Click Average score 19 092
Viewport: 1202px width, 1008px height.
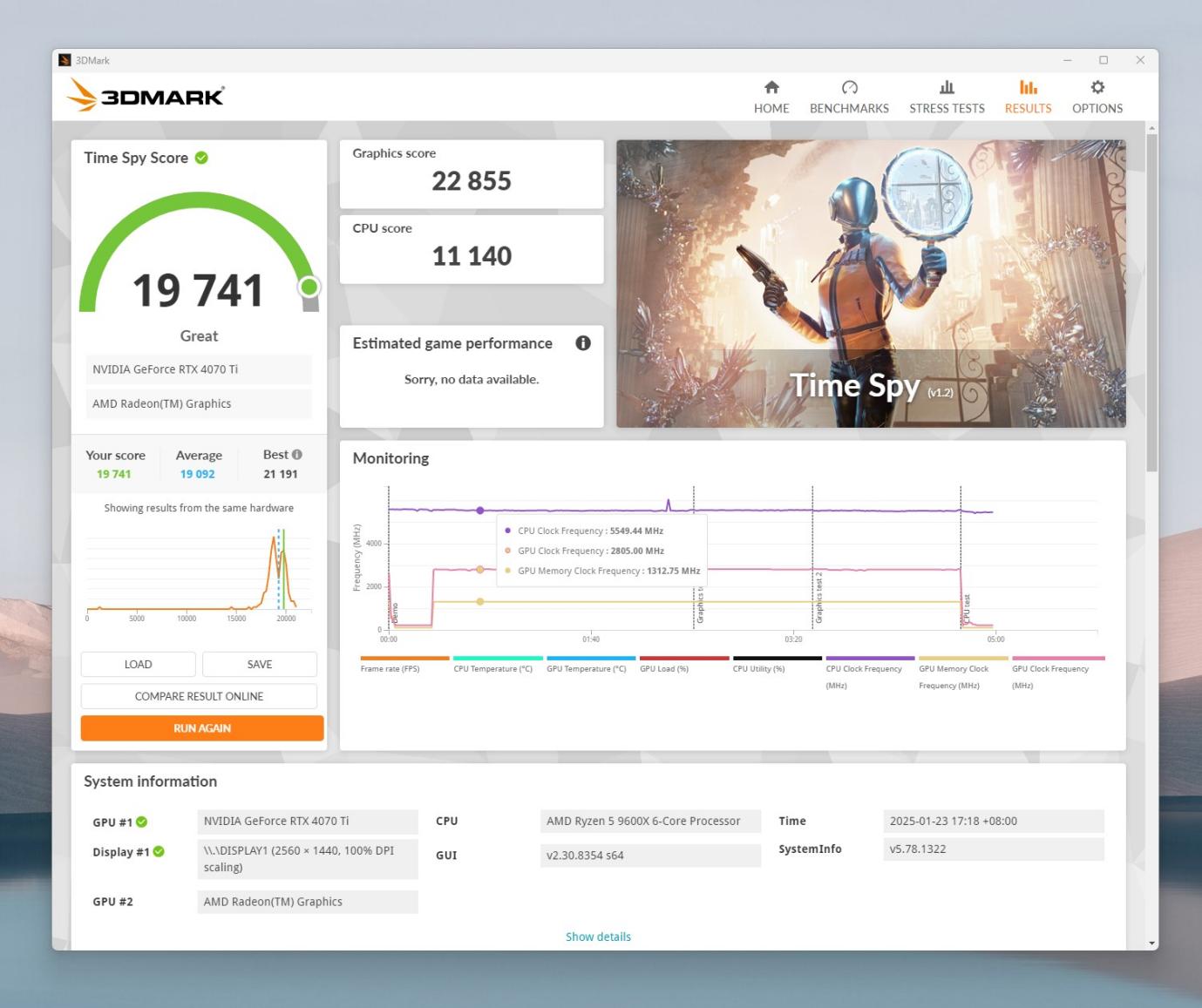coord(197,474)
